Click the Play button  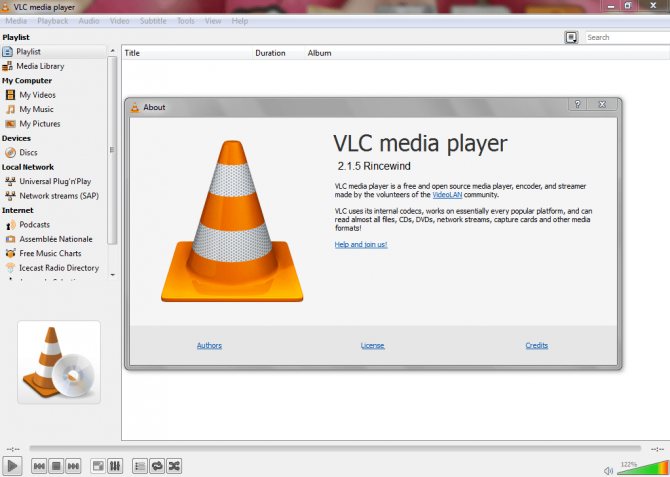12,466
